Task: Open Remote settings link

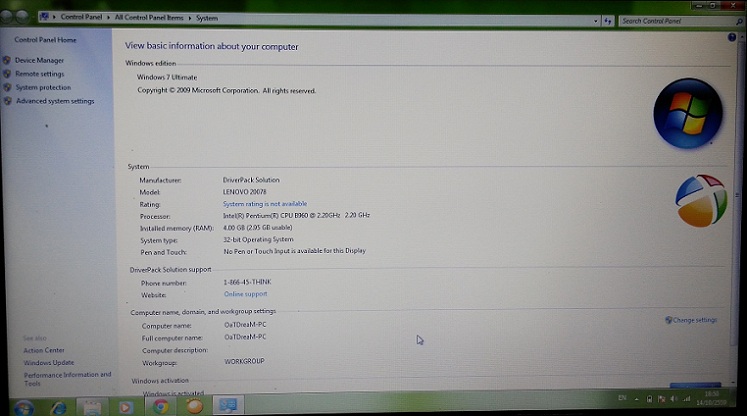Action: [x=40, y=74]
